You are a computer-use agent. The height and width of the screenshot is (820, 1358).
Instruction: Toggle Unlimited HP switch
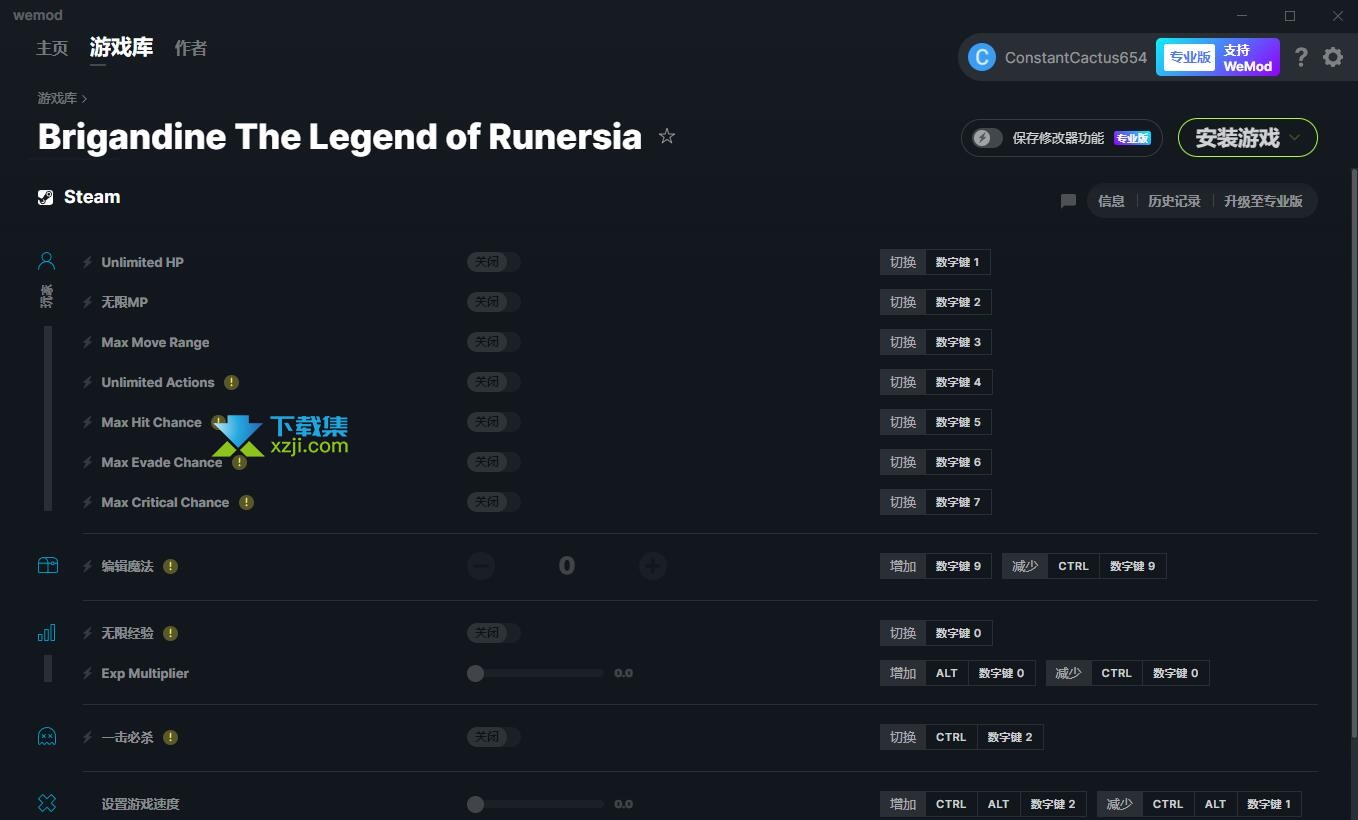(494, 262)
